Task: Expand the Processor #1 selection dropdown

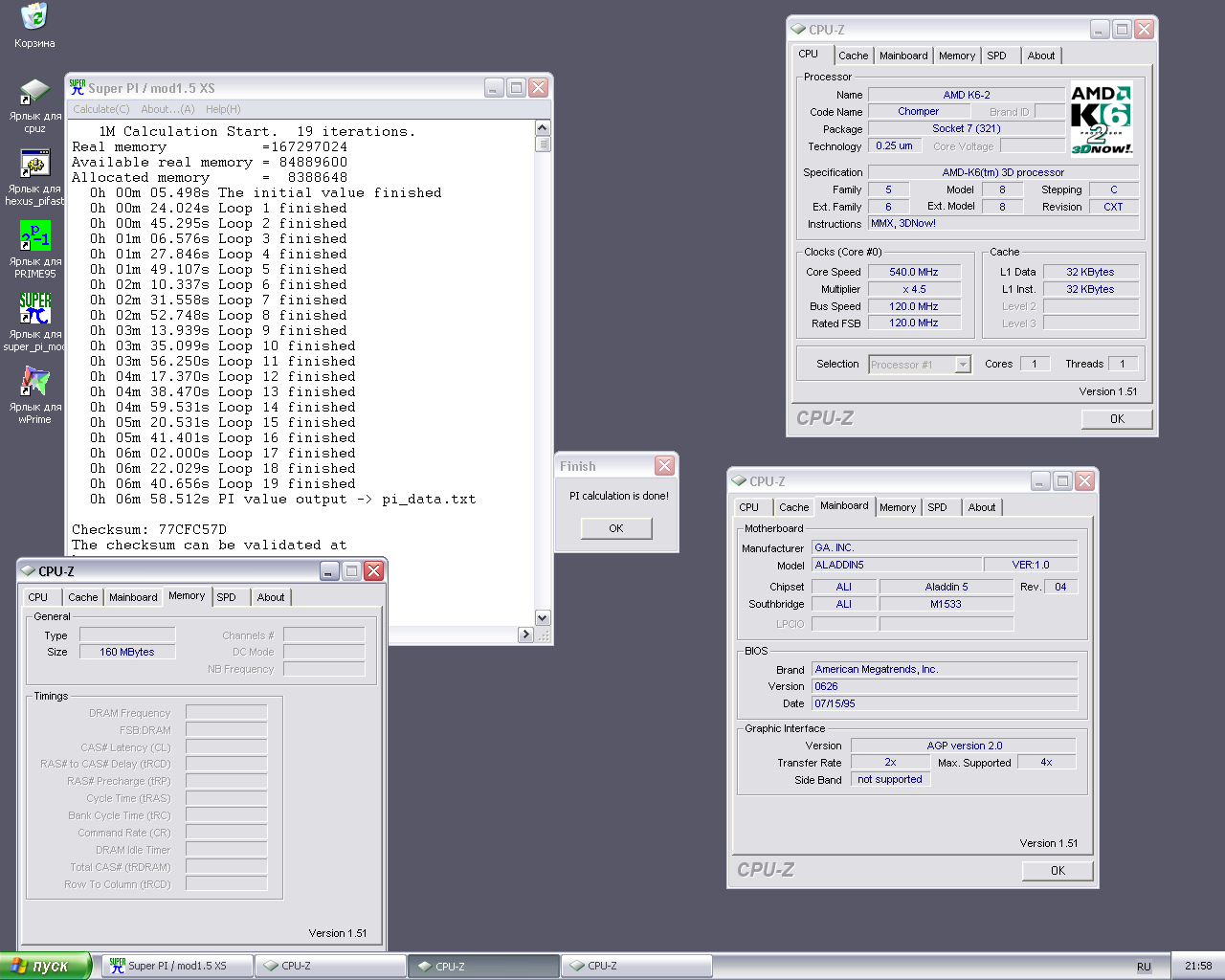Action: (963, 365)
